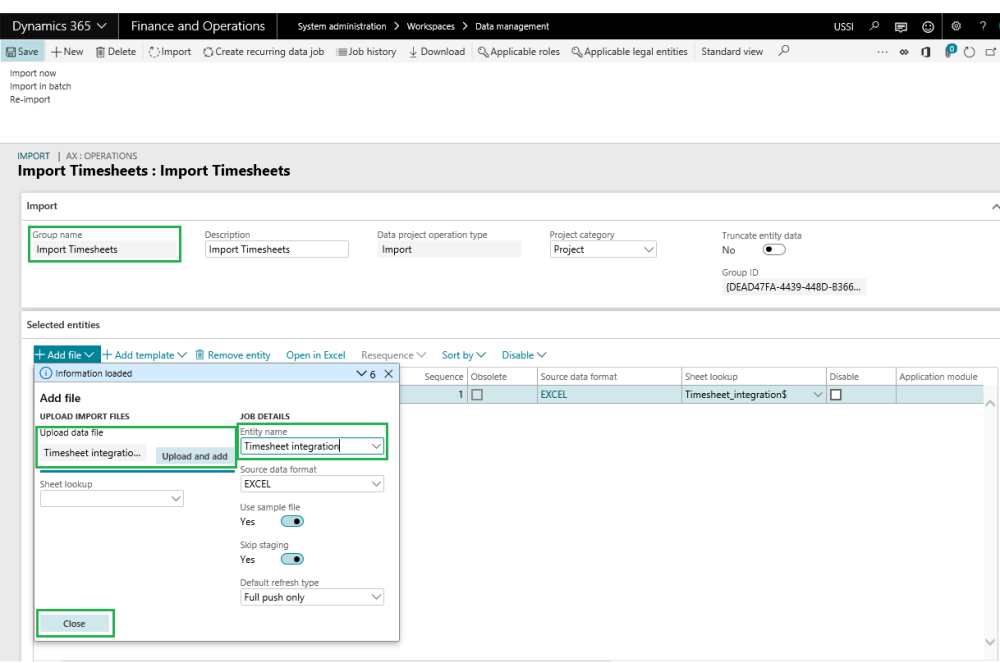The image size is (1000, 663).
Task: Go to System administration breadcrumb
Action: (342, 26)
